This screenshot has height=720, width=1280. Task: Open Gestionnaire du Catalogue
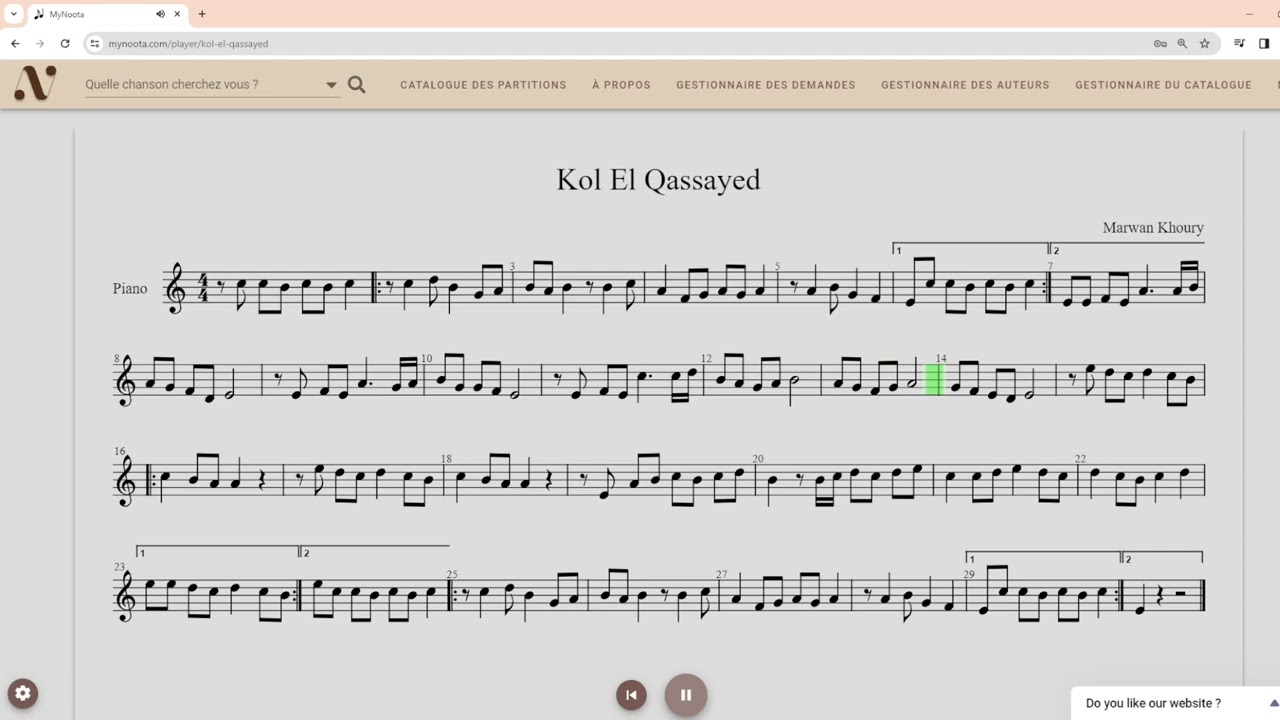[x=1163, y=85]
